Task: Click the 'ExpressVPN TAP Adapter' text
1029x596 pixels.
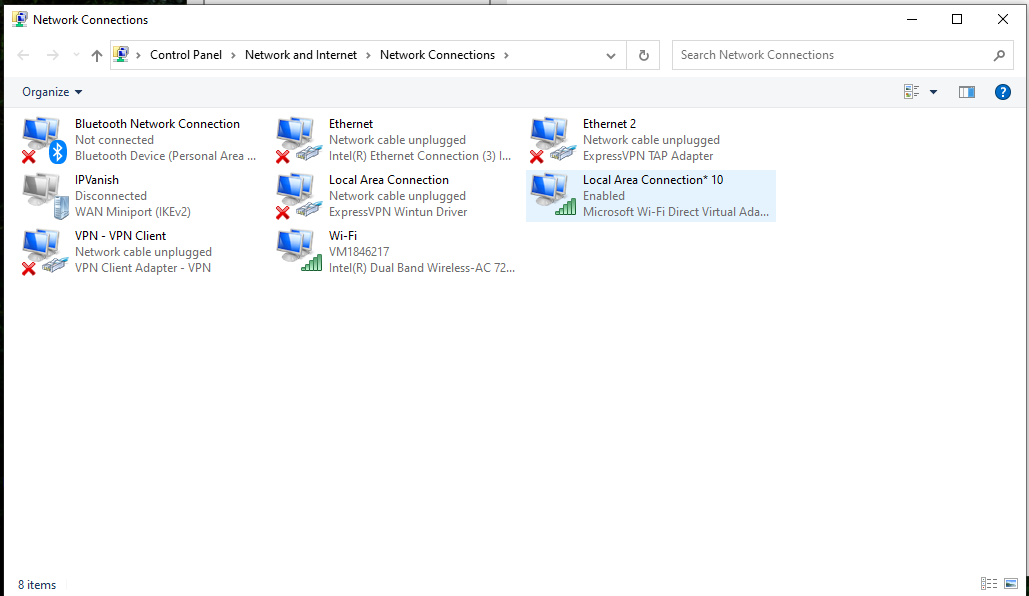Action: (x=648, y=156)
